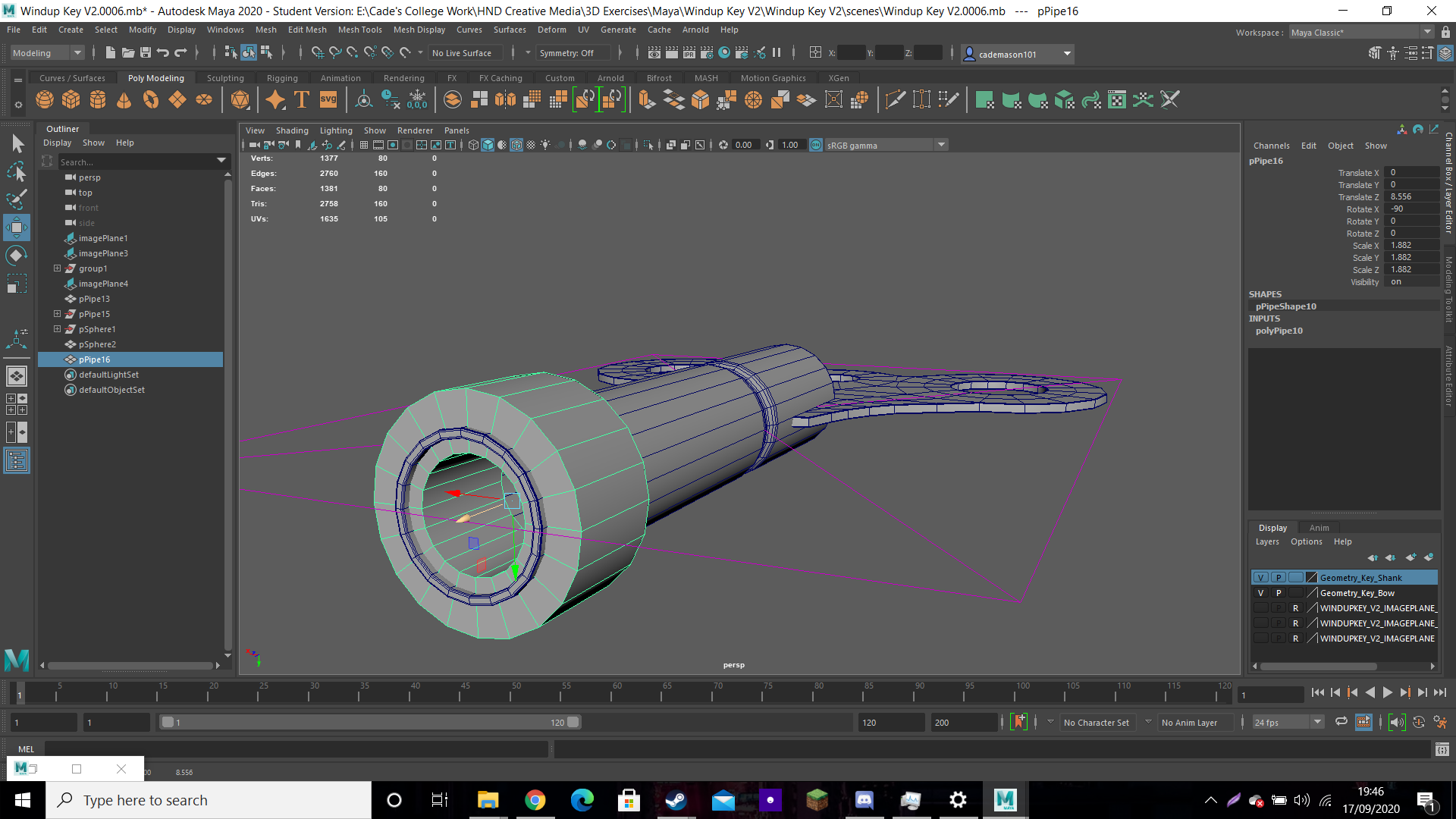
Task: Open the Mesh Tools menu
Action: tap(359, 30)
